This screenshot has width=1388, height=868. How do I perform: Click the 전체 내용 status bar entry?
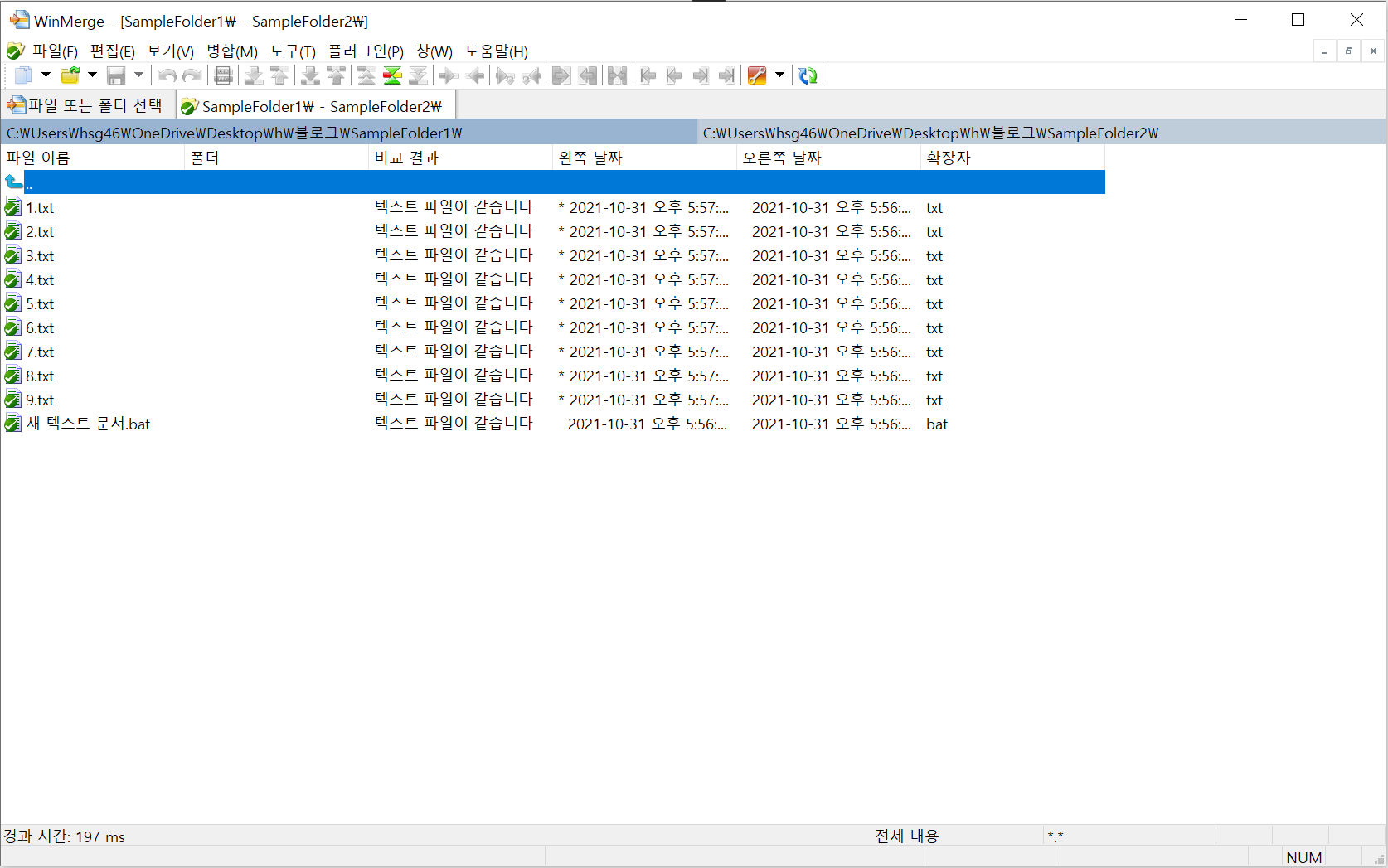(907, 836)
